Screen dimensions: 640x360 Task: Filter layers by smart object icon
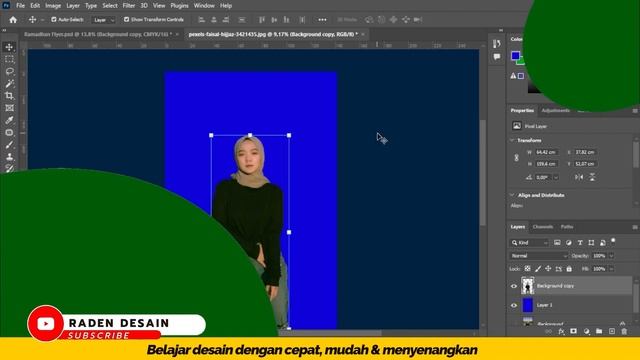click(x=603, y=242)
